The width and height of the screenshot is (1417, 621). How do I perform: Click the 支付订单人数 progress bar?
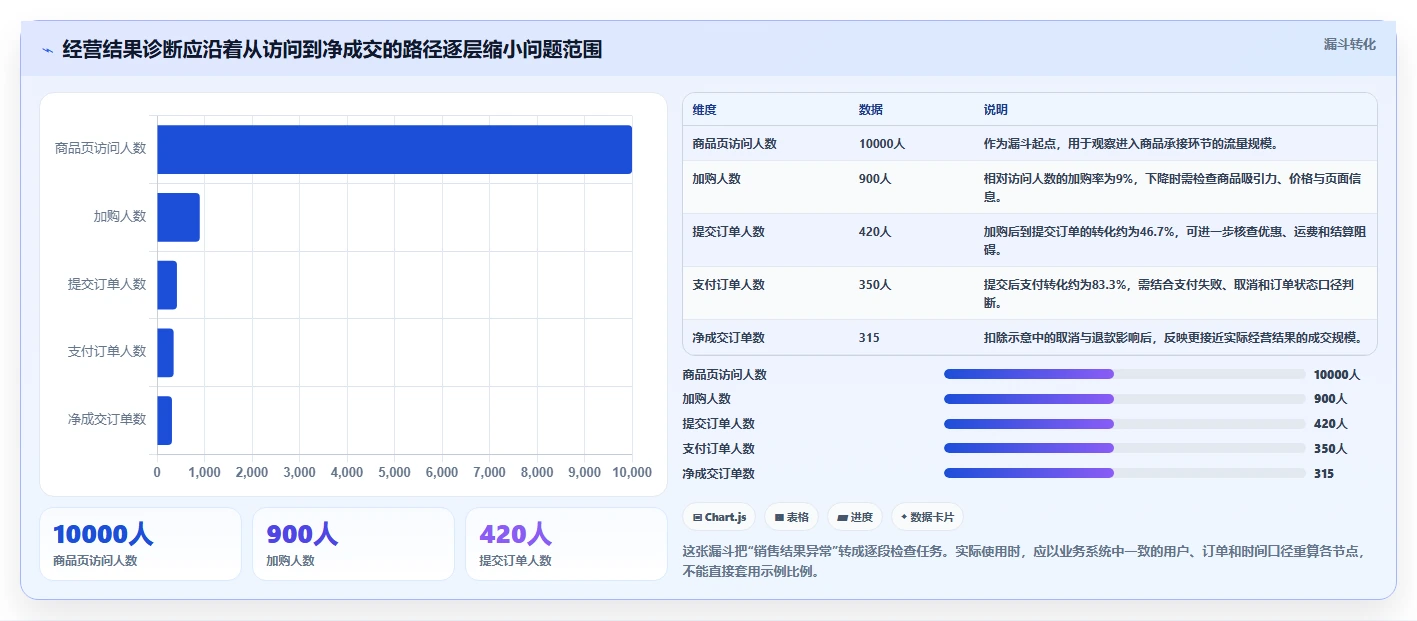(x=1125, y=448)
